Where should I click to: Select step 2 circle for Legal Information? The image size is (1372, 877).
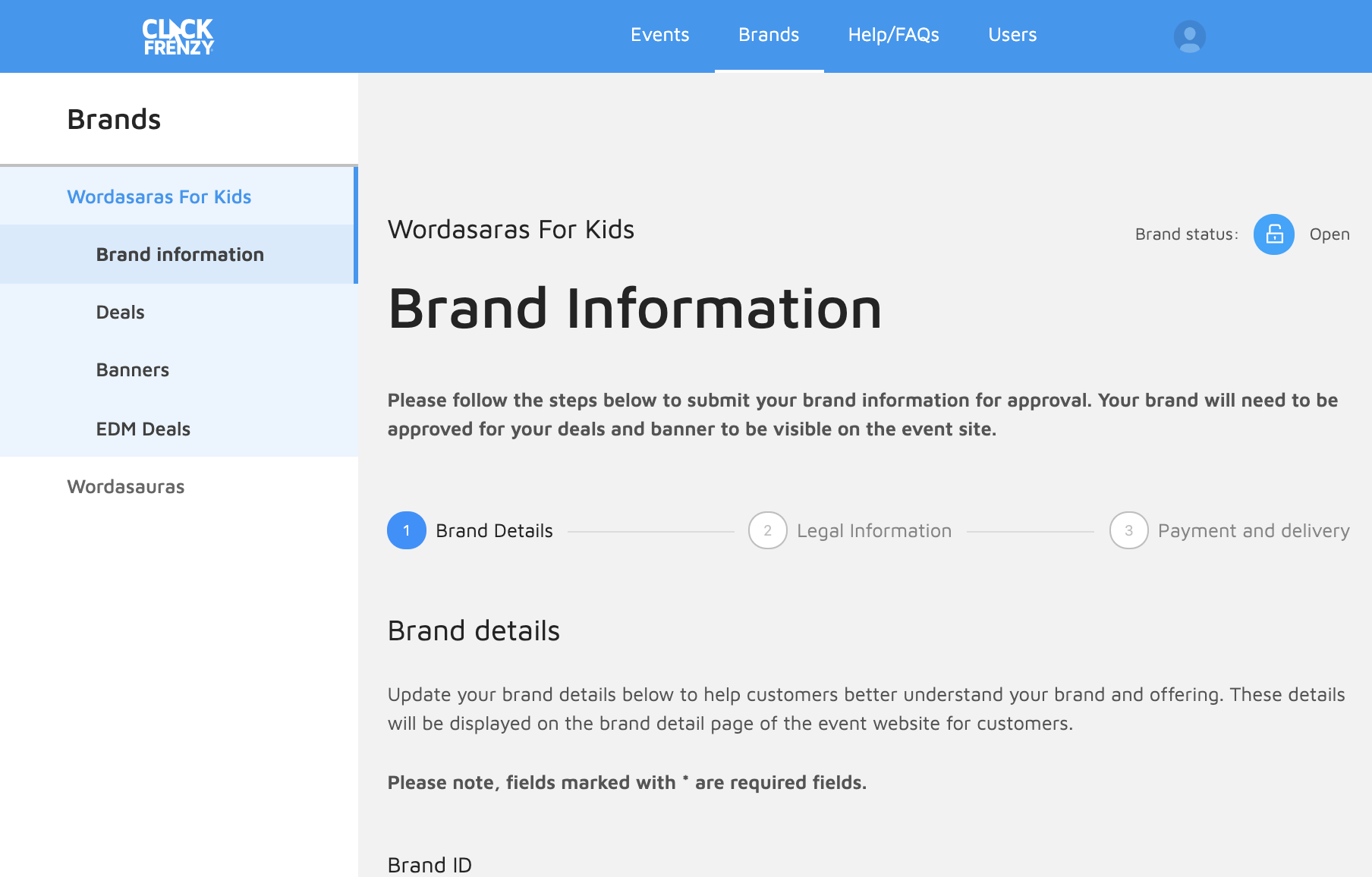[x=768, y=530]
